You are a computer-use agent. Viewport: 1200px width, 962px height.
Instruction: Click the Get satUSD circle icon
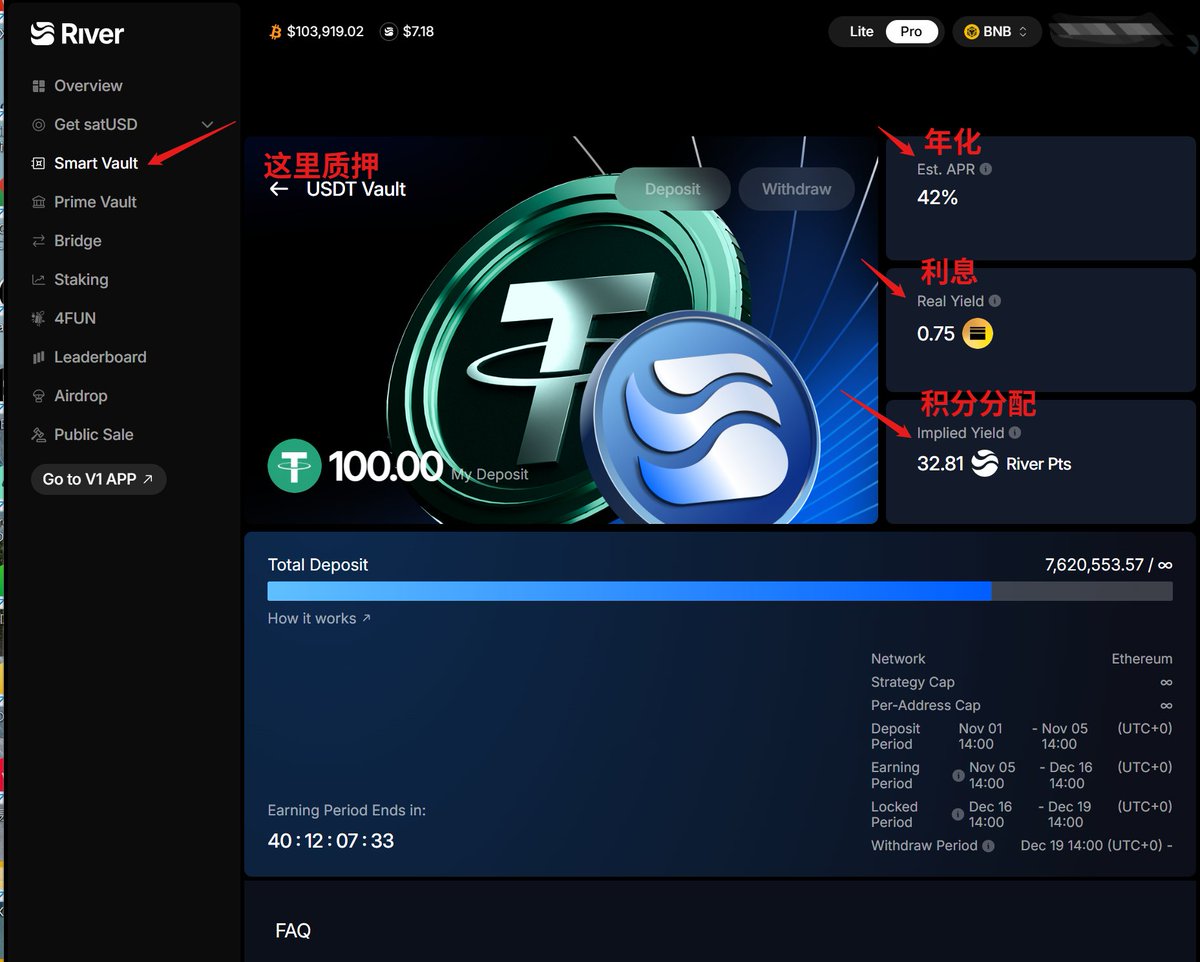tap(39, 125)
